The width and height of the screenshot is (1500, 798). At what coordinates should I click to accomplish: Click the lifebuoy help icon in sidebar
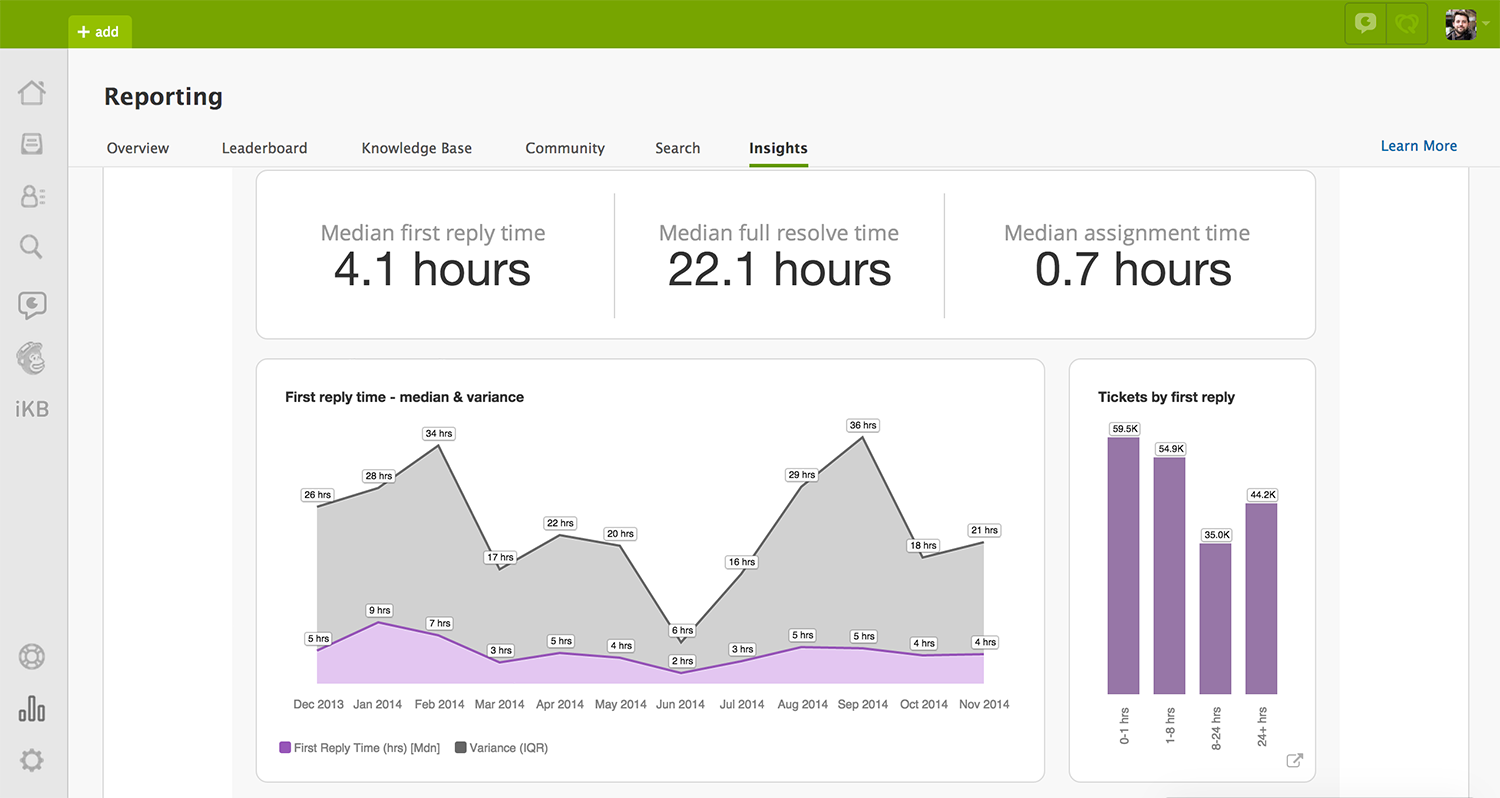pyautogui.click(x=32, y=657)
